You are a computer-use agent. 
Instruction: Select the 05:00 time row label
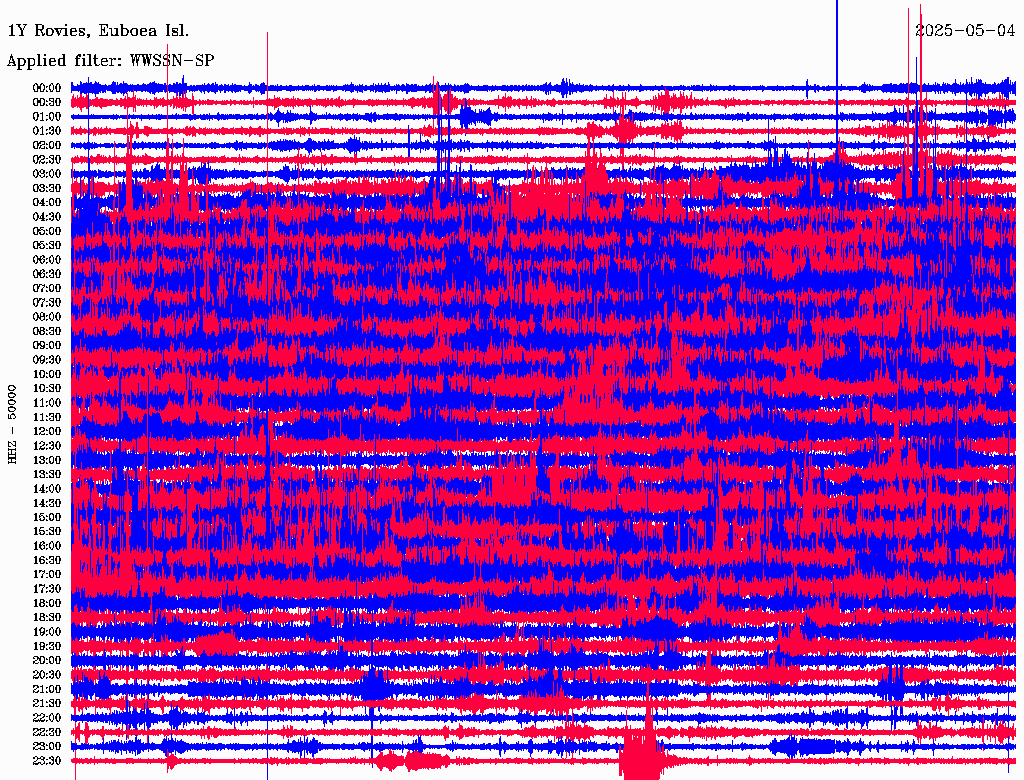(x=47, y=231)
